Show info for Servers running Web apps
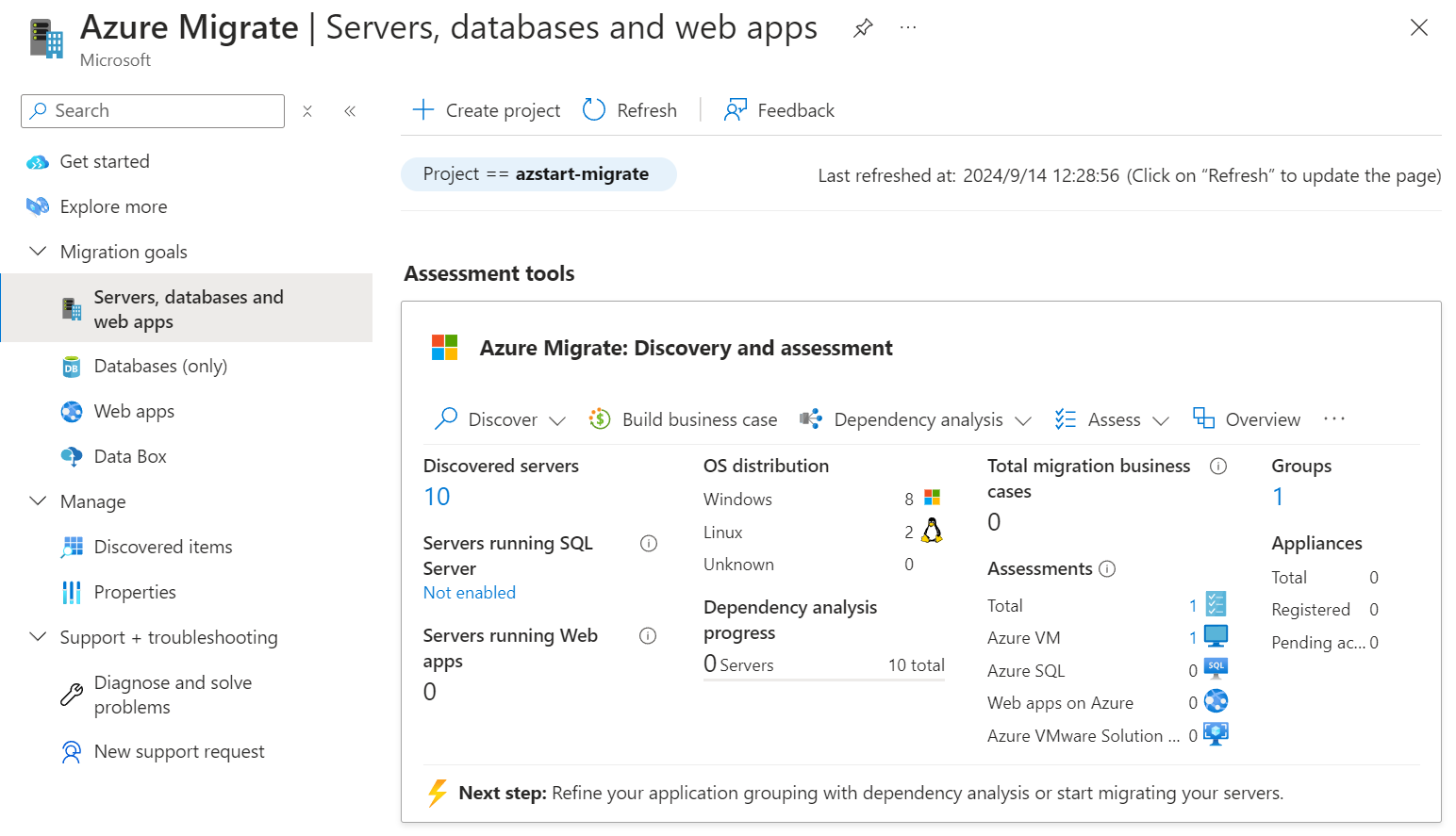The height and width of the screenshot is (836, 1456). pyautogui.click(x=648, y=636)
